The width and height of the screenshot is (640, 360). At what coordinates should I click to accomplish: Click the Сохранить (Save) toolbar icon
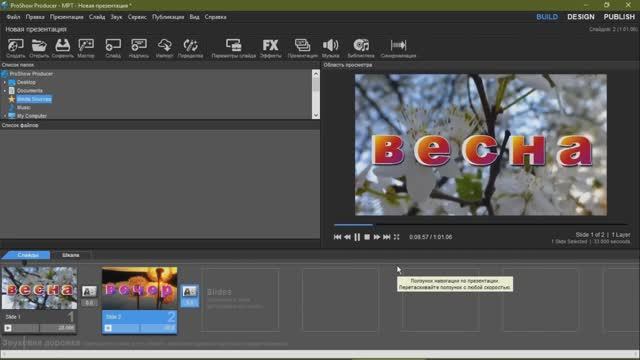tap(62, 48)
